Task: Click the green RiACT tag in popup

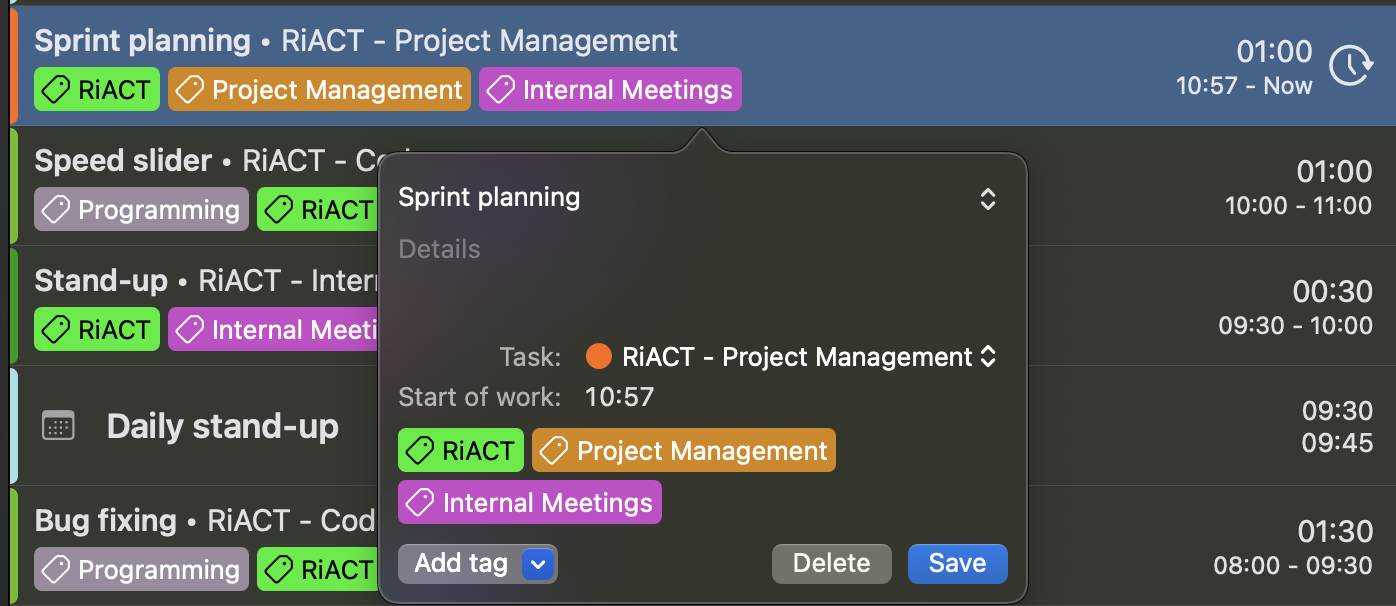Action: tap(461, 451)
